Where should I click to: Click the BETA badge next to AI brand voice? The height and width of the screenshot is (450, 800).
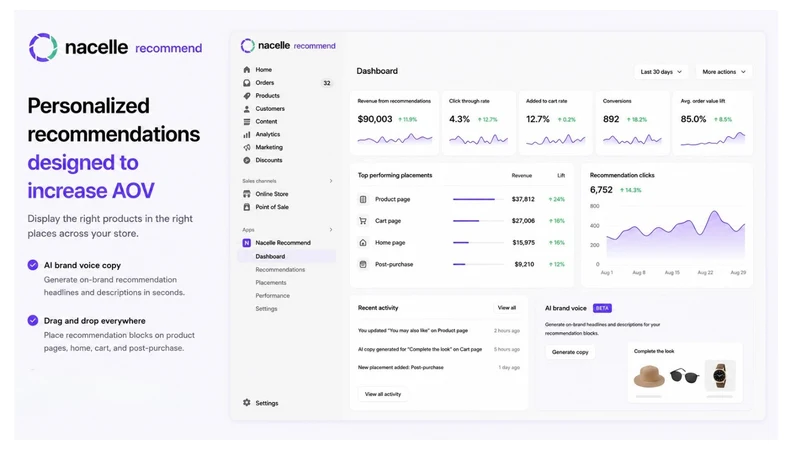tap(602, 308)
